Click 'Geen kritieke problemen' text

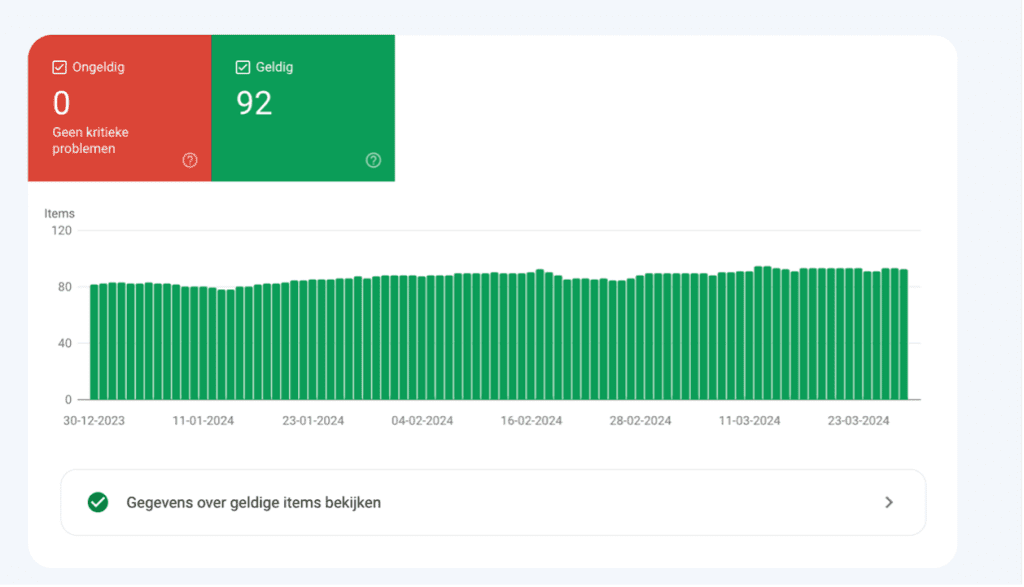tap(90, 140)
